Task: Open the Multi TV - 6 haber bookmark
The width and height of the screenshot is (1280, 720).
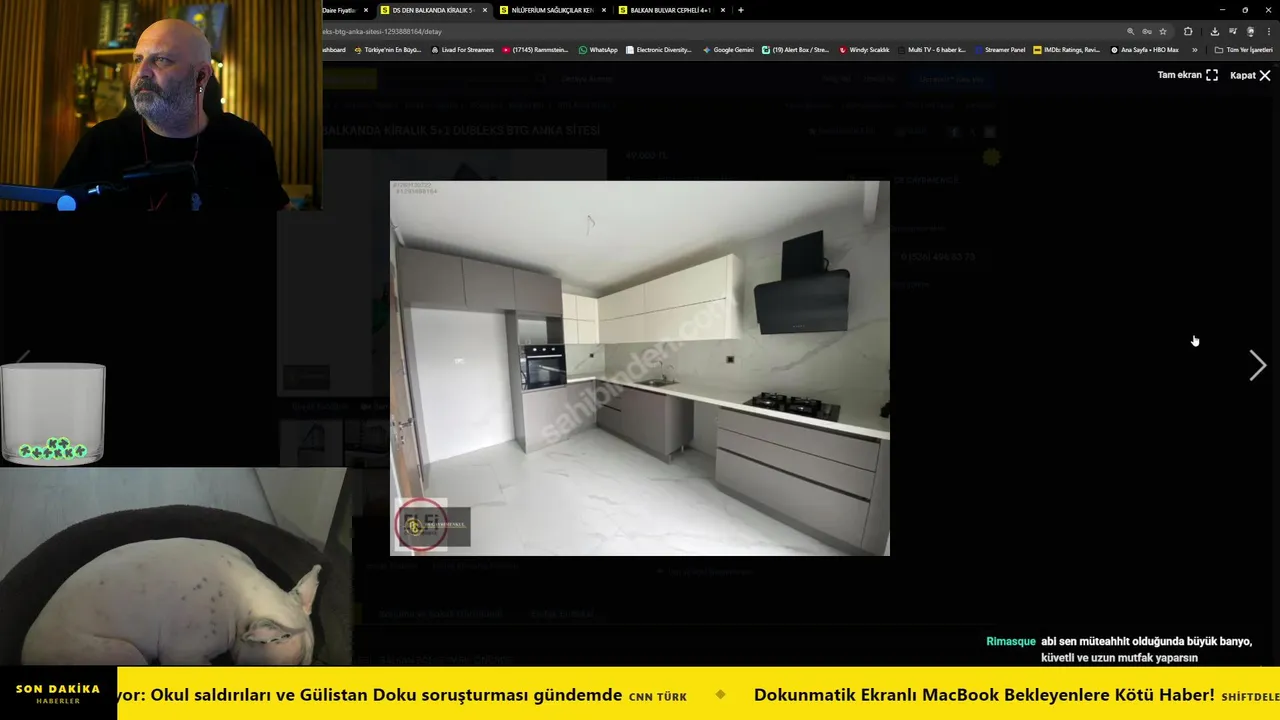Action: pyautogui.click(x=932, y=50)
